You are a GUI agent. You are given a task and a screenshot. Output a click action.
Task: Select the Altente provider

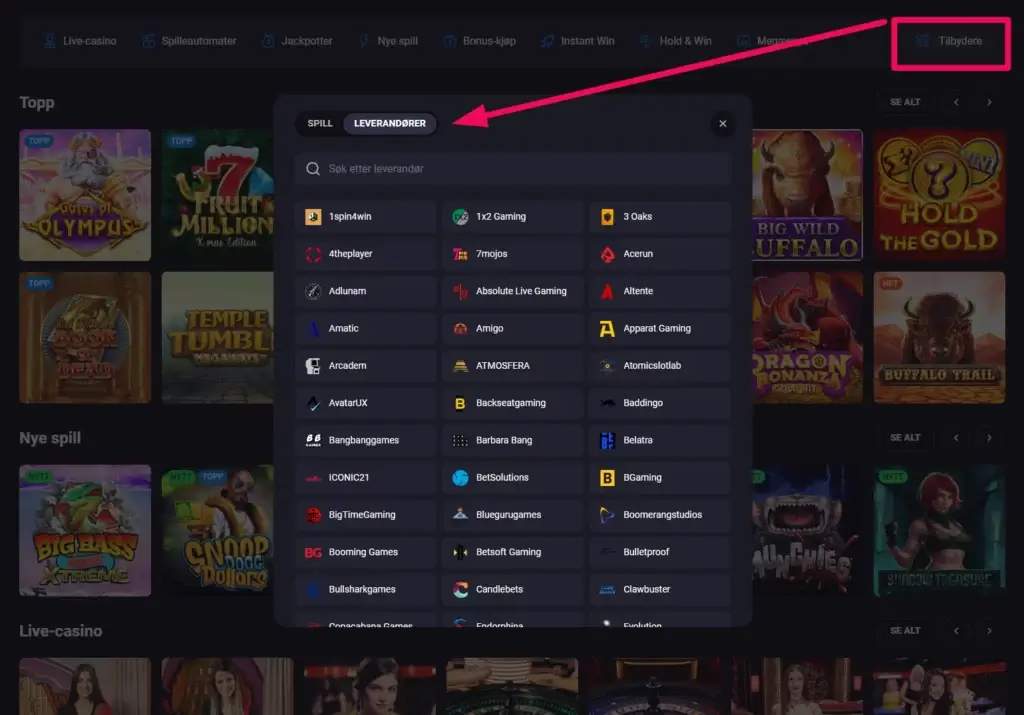[660, 291]
